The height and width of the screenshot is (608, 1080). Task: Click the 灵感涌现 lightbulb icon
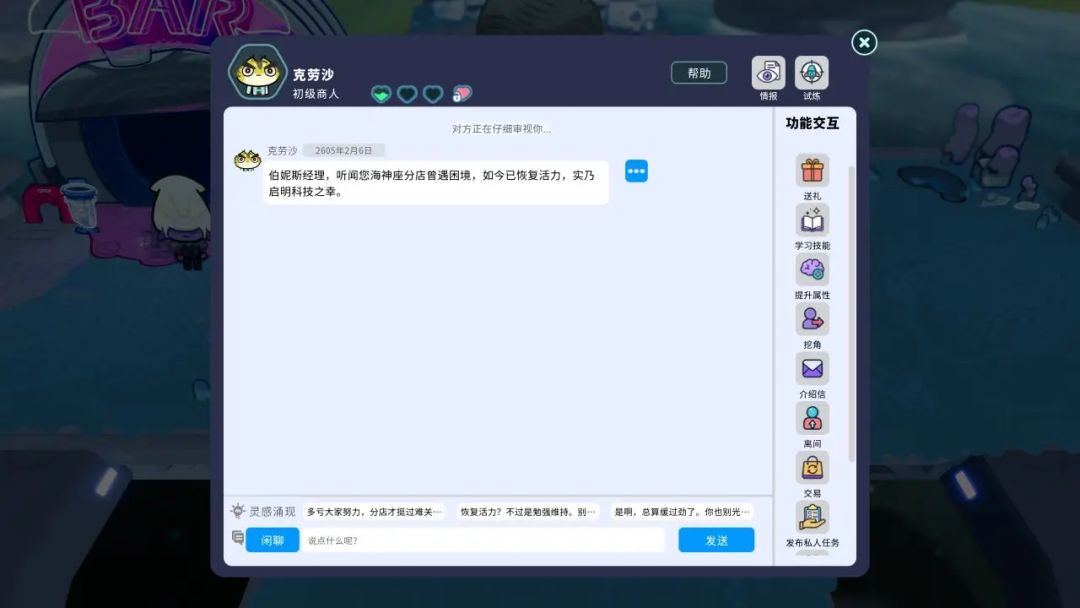pyautogui.click(x=238, y=511)
